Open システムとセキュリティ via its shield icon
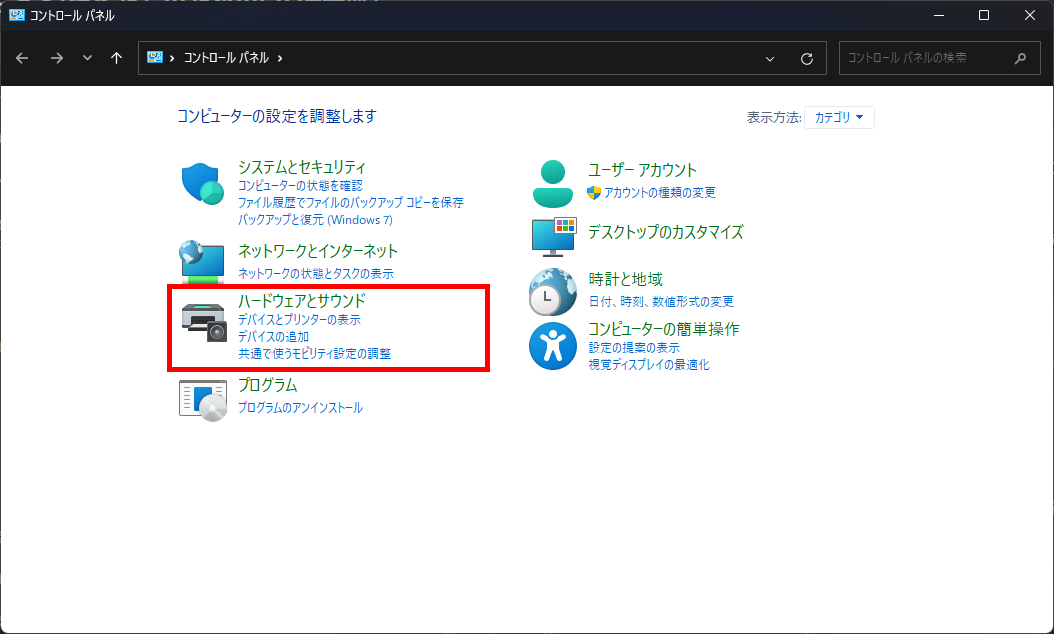This screenshot has height=634, width=1054. pyautogui.click(x=202, y=185)
